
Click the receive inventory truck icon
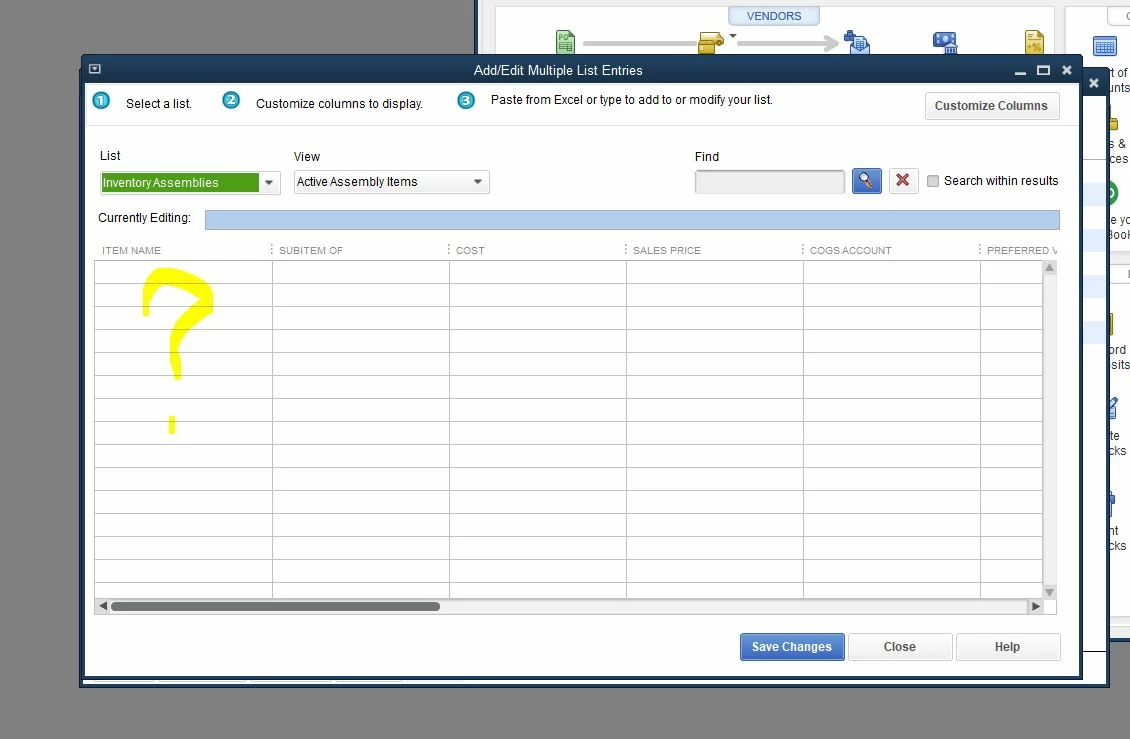[711, 43]
